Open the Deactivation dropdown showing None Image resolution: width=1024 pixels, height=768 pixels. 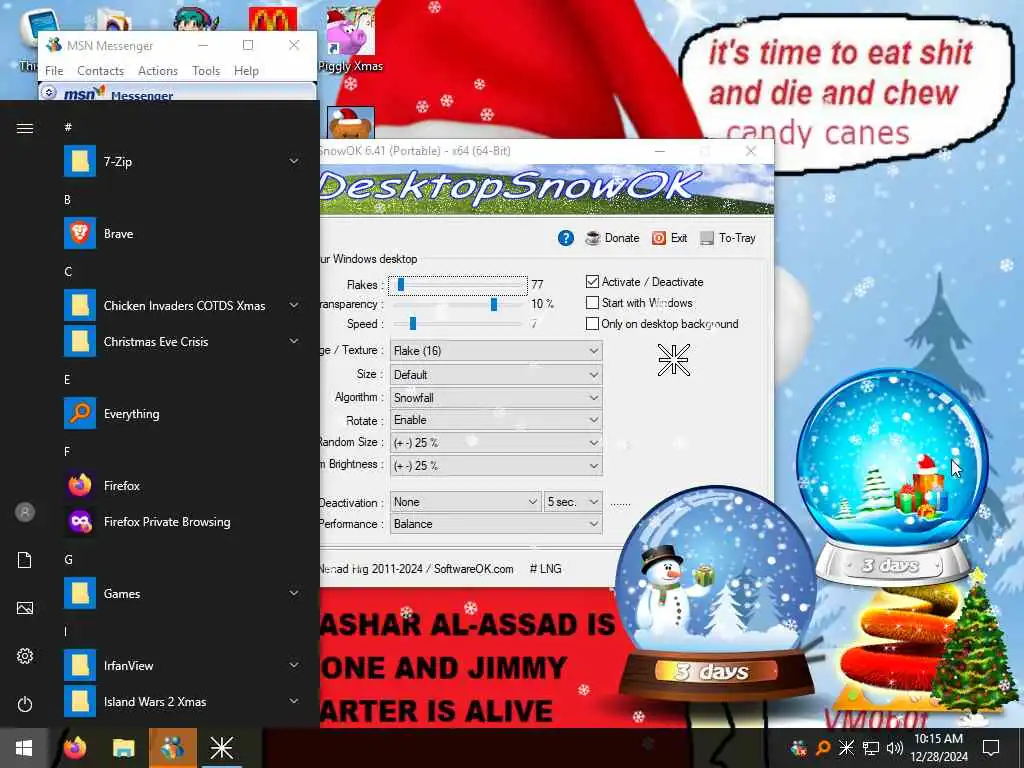coord(464,502)
